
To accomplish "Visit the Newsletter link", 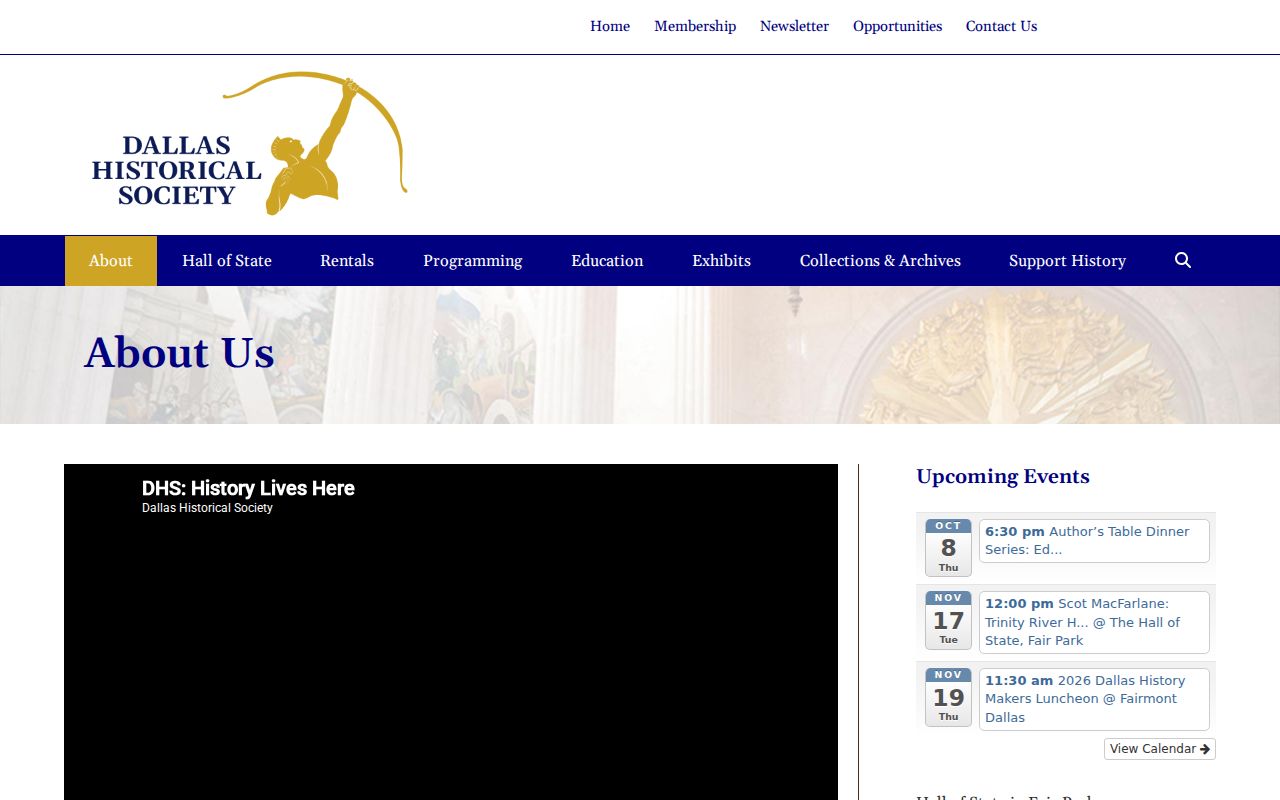I will (x=794, y=26).
